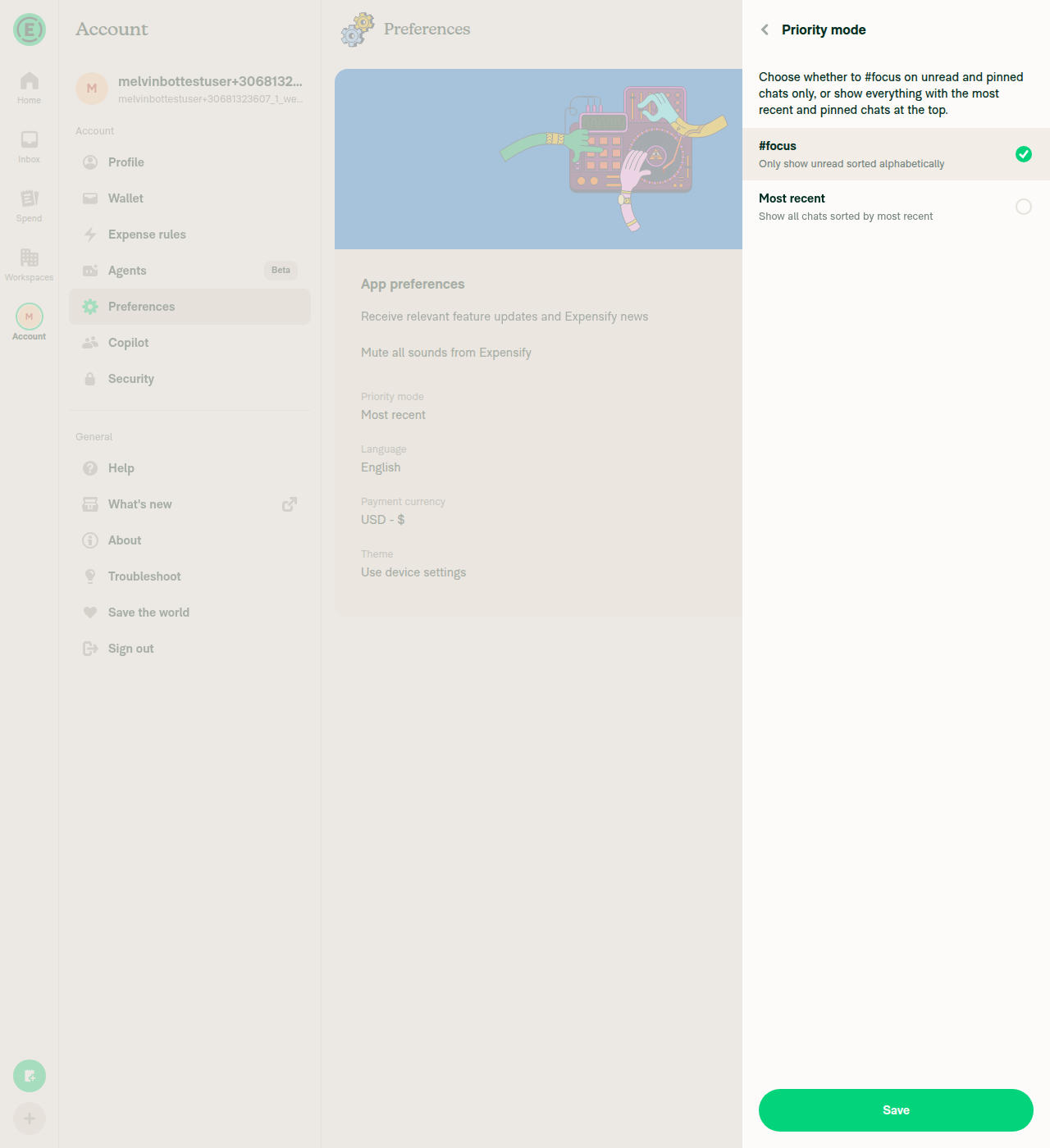Screen dimensions: 1050x1148
Task: Click the Help text label
Action: (121, 468)
